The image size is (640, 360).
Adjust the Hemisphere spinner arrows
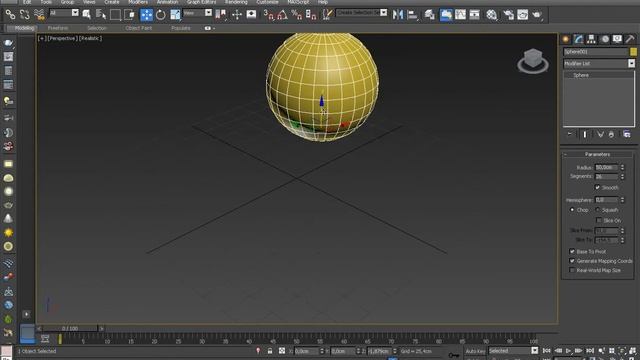coord(622,200)
